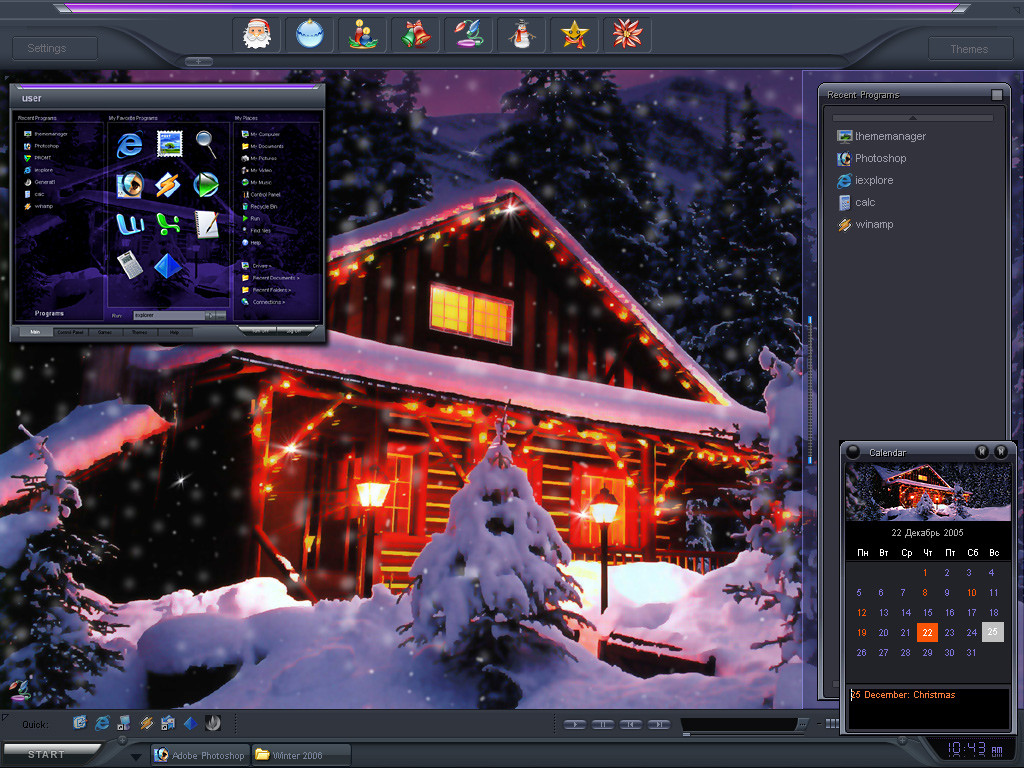
Task: Select December 25 in the Calendar
Action: [992, 632]
